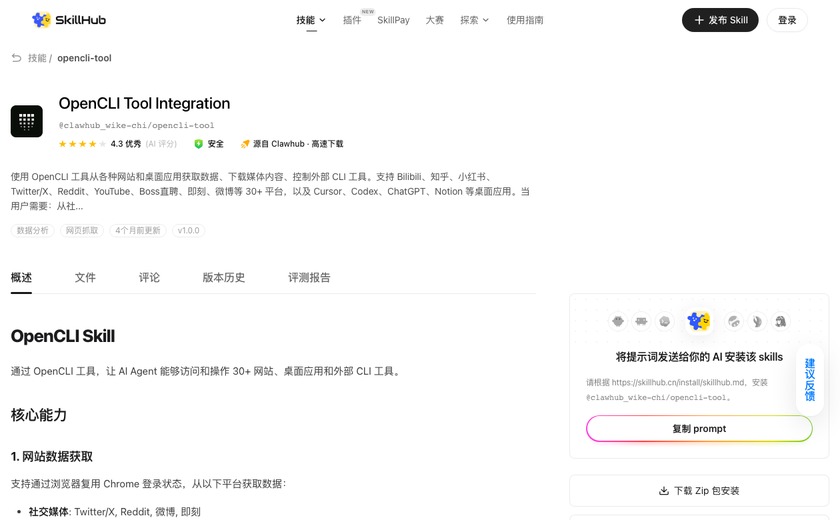
Task: Select the highlighted blue-yellow SkillHub agent icon
Action: point(699,321)
